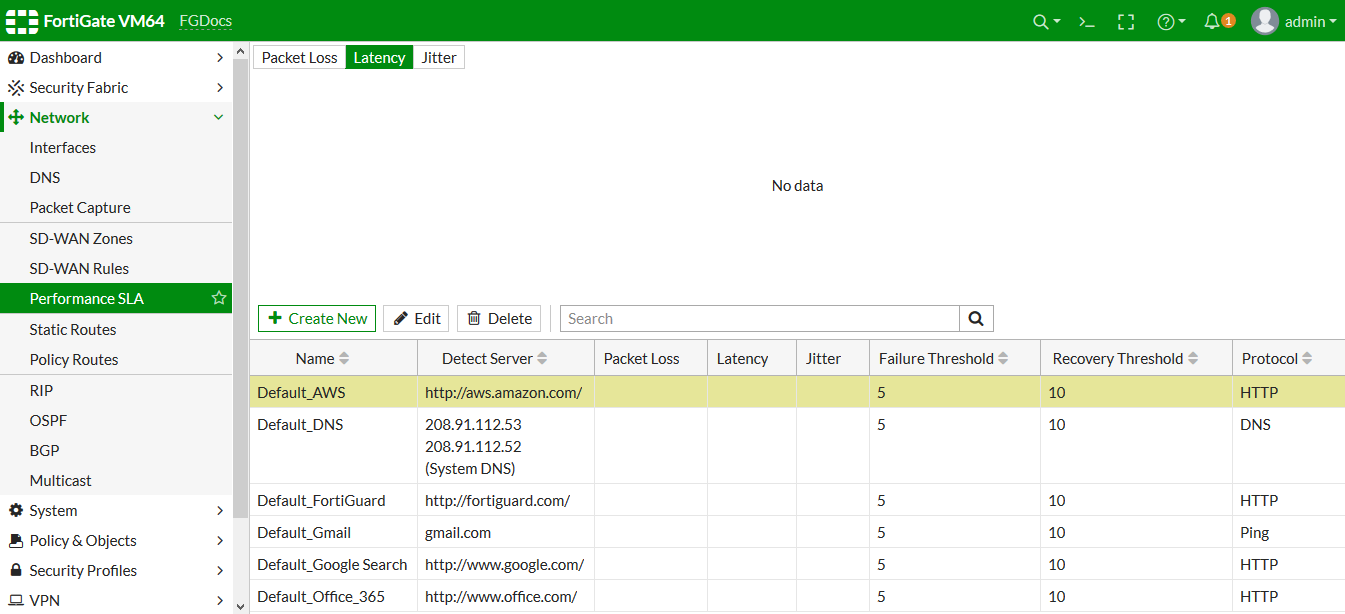1345x614 pixels.
Task: Open the top bar search magnifier
Action: click(x=1039, y=21)
